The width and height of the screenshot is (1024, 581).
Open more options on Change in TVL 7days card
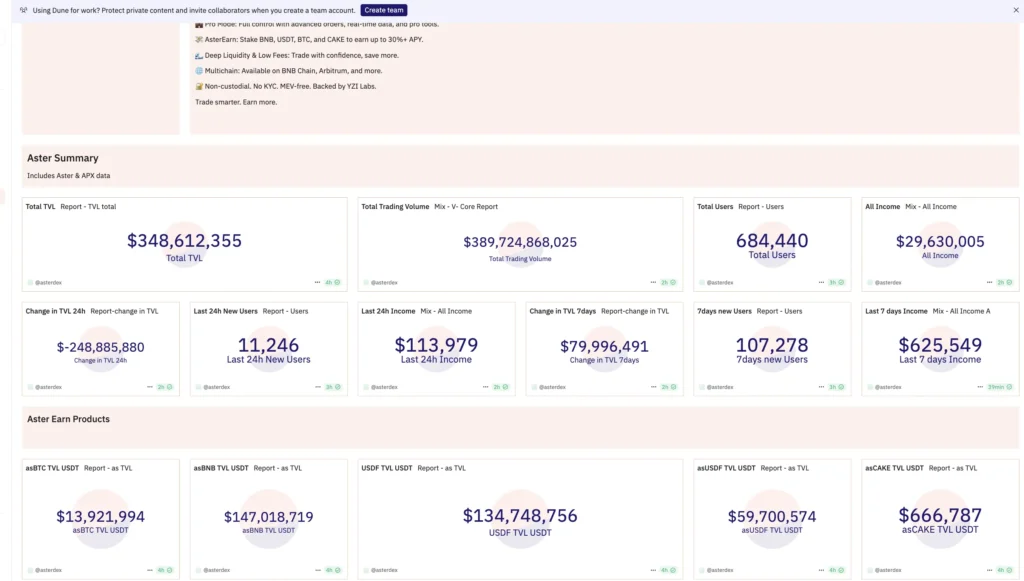653,387
